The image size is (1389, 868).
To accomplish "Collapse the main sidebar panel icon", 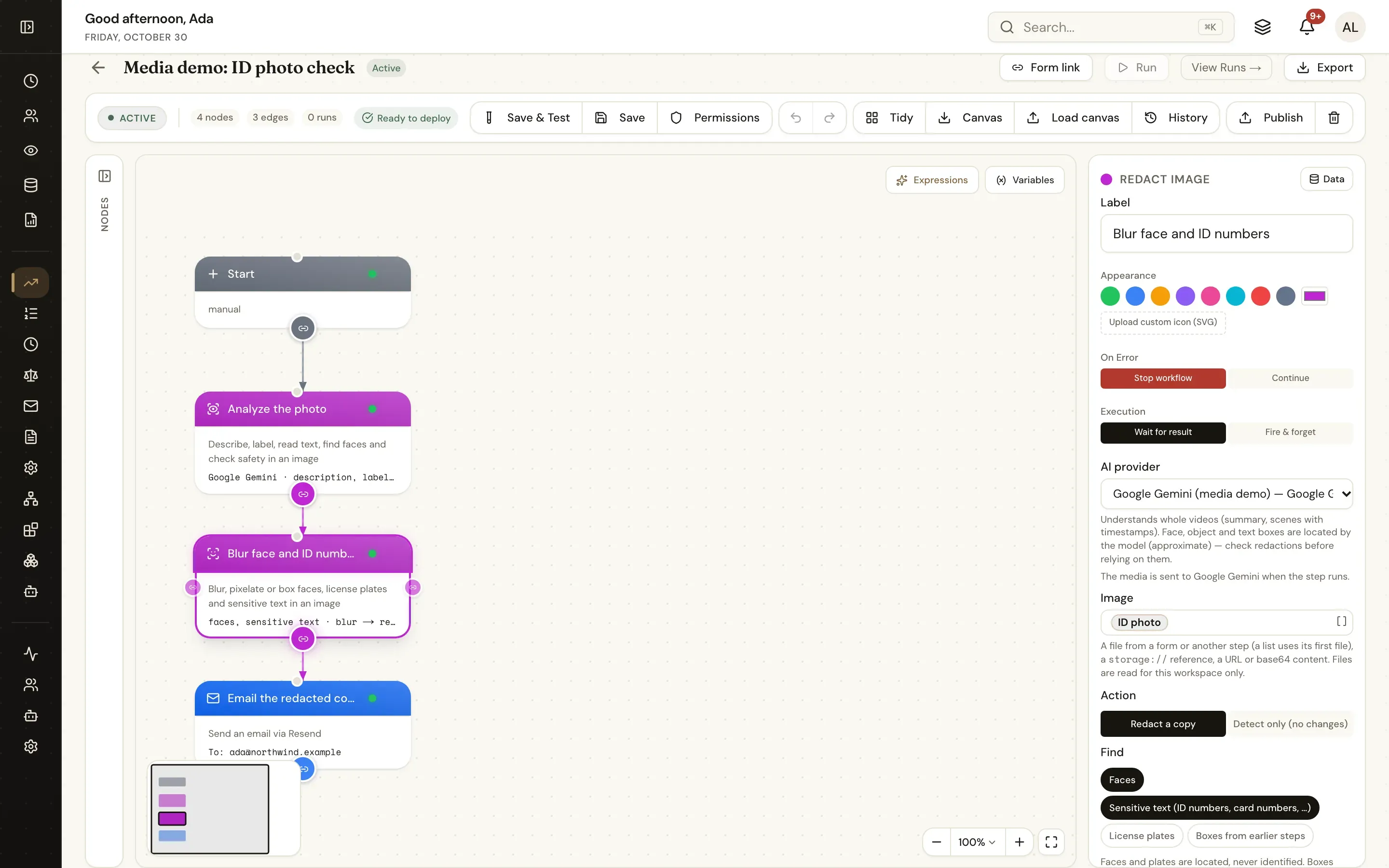I will pyautogui.click(x=27, y=27).
